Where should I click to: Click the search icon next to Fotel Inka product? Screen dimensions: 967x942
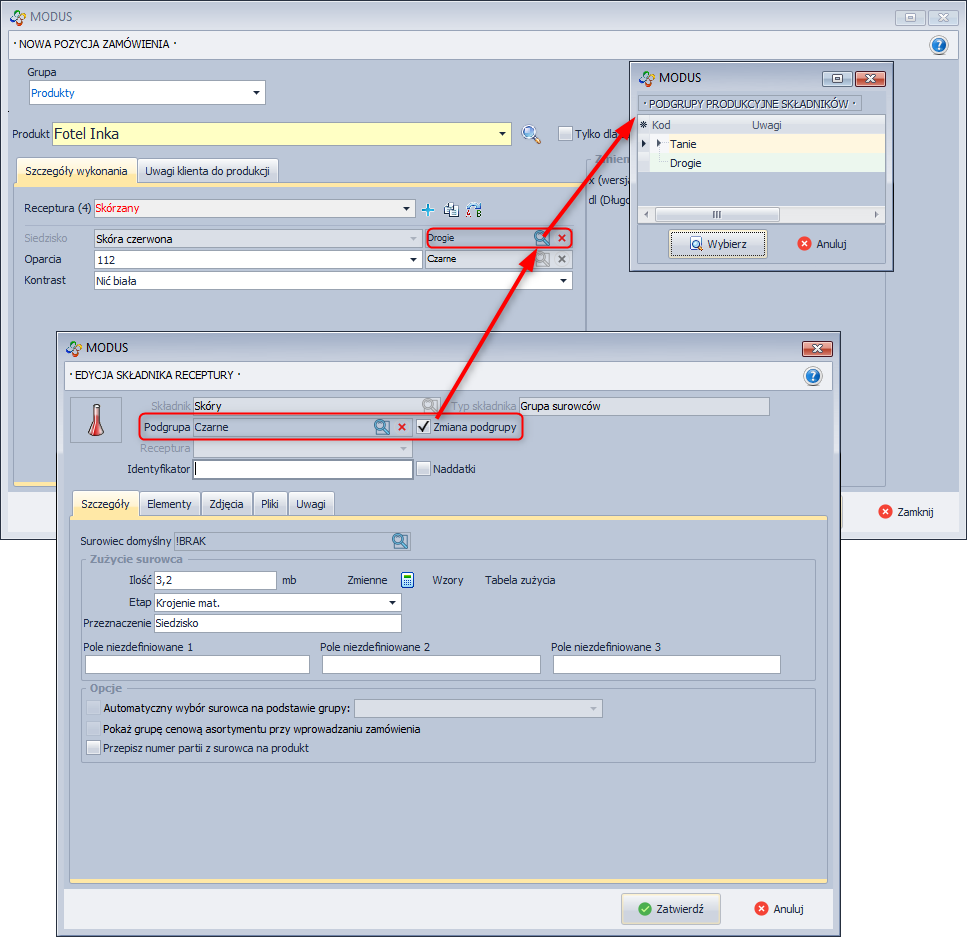(x=531, y=134)
